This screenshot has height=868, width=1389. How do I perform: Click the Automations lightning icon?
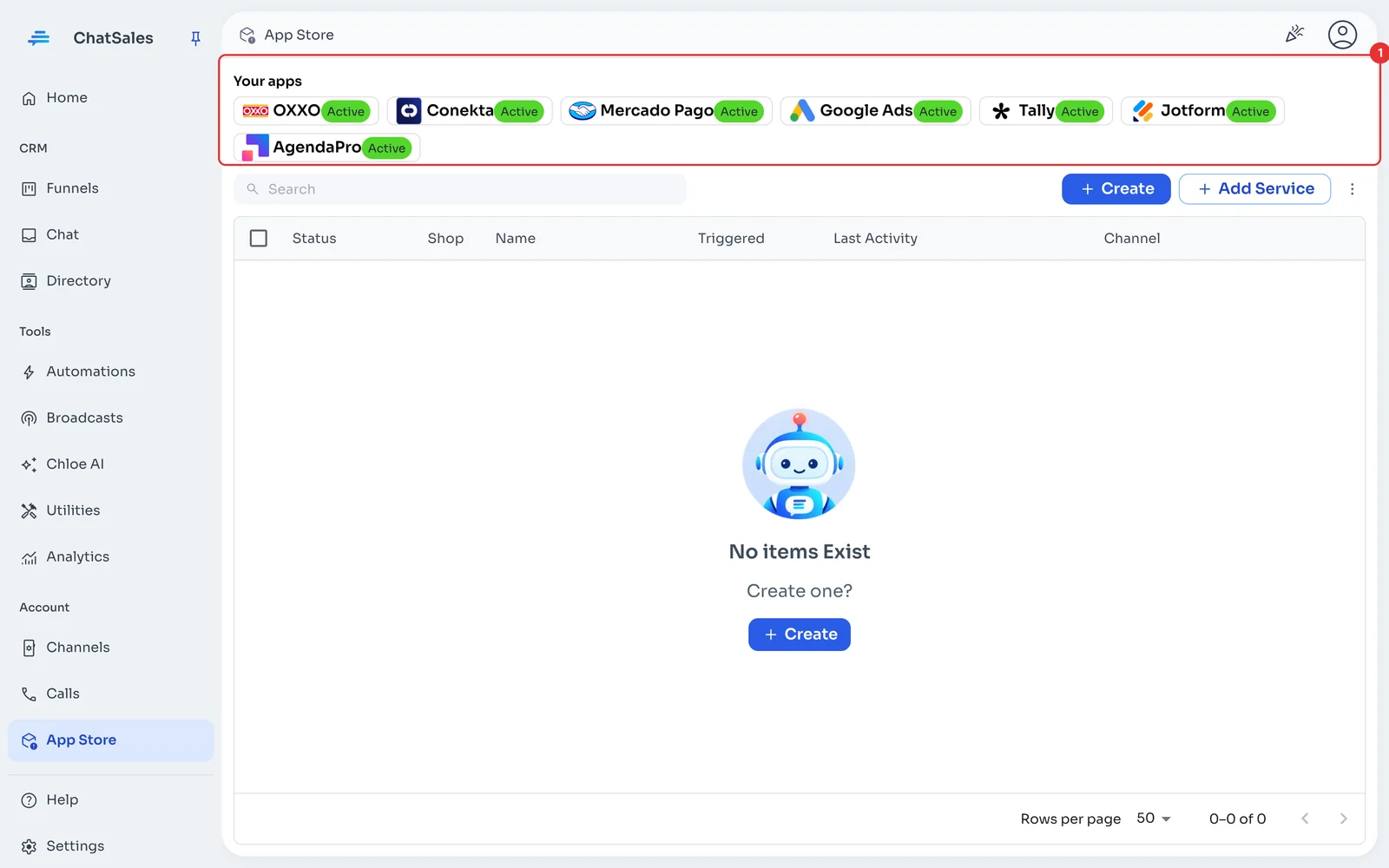pyautogui.click(x=29, y=372)
